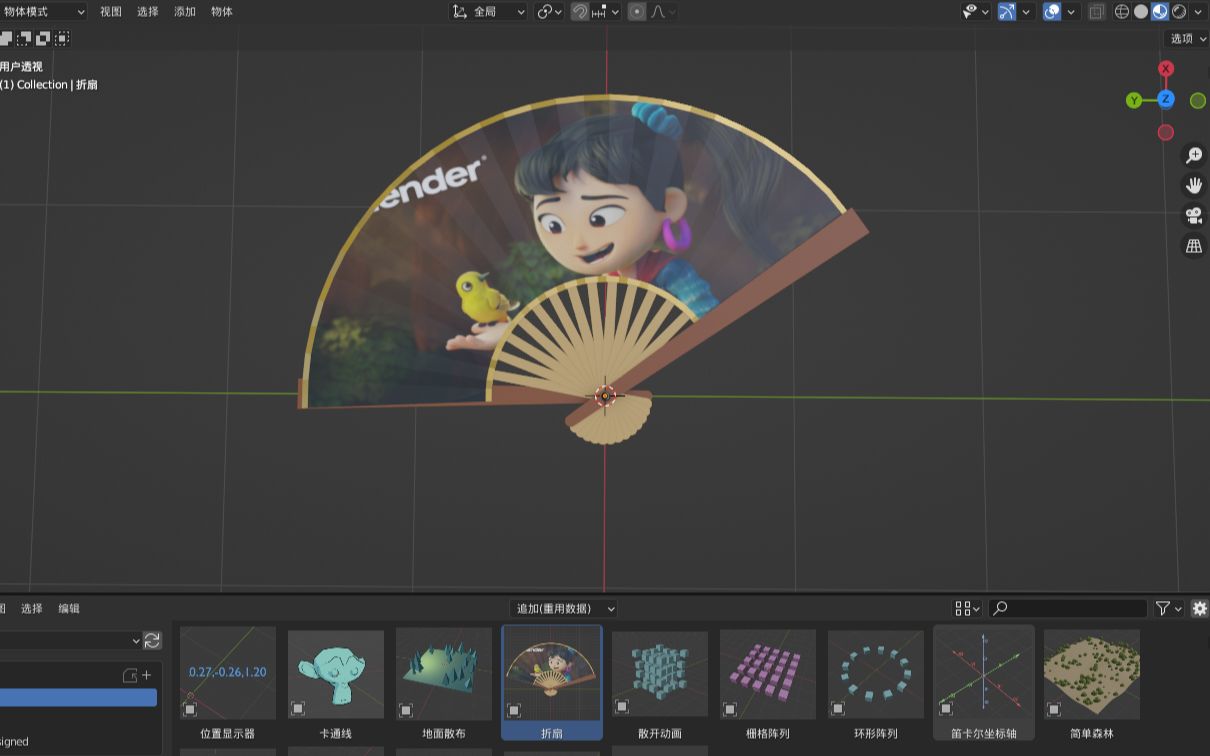Open the 添加 menu
The image size is (1210, 756).
[x=185, y=12]
